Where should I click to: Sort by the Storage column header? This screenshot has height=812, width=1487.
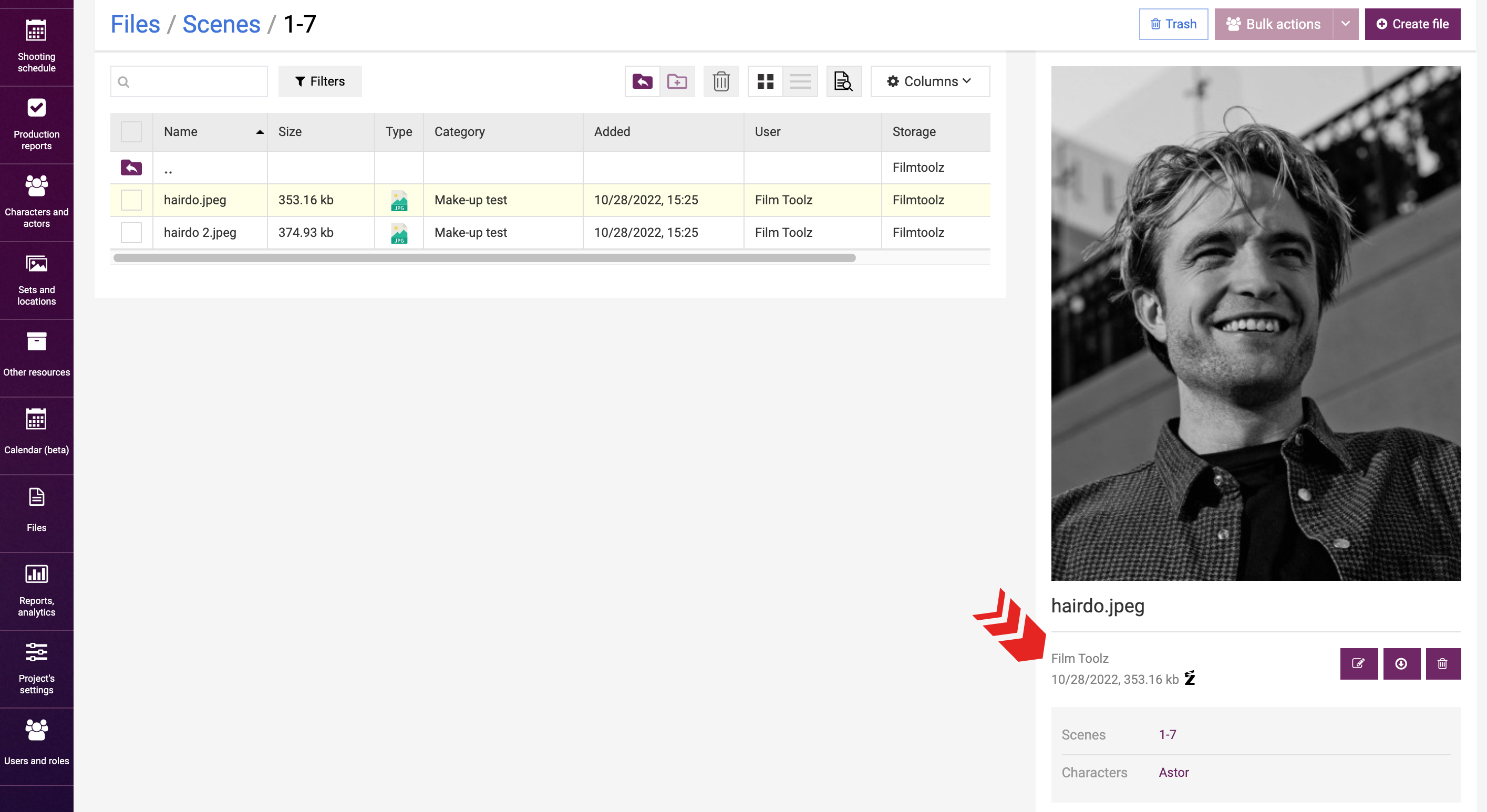pos(936,132)
